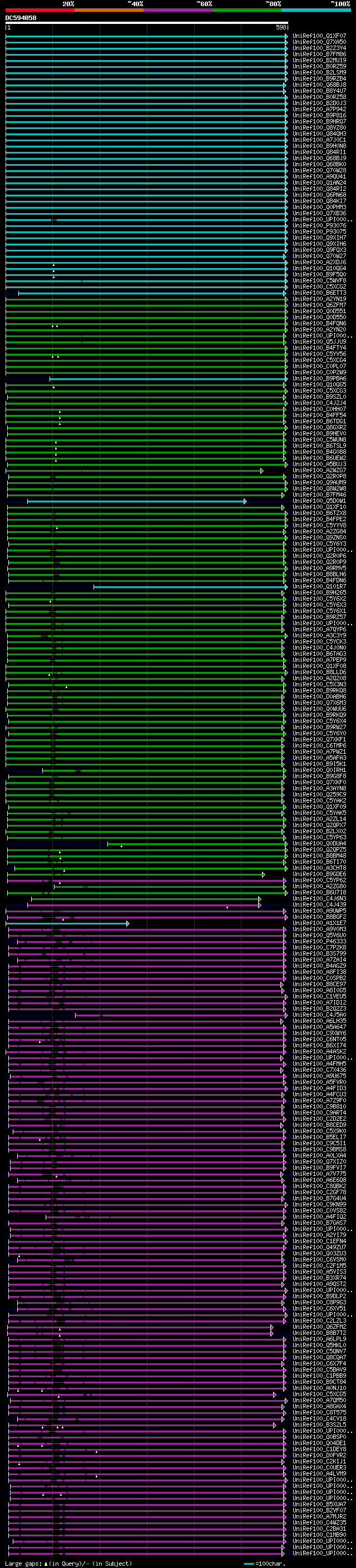Viewport: 356px width, 1568px height.
Task: Click the label UniRef100_Q1XF10
Action: [319, 507]
